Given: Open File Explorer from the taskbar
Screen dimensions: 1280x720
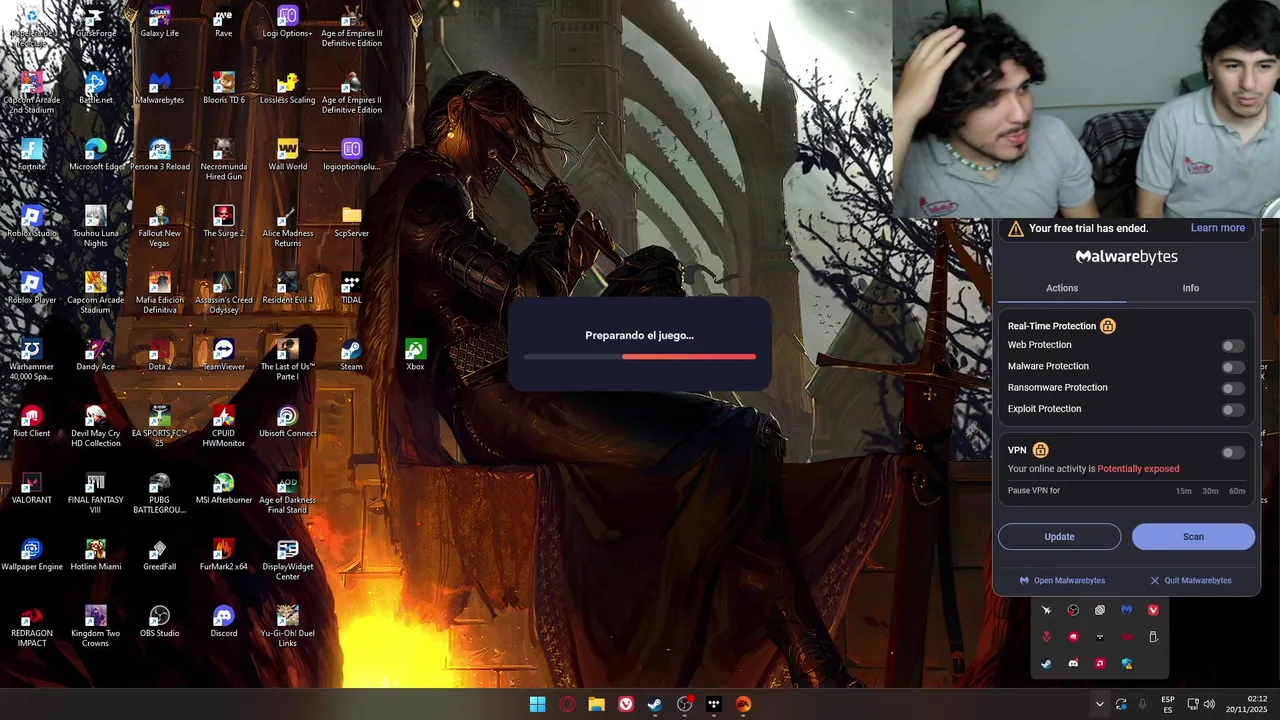Looking at the screenshot, I should coord(596,704).
